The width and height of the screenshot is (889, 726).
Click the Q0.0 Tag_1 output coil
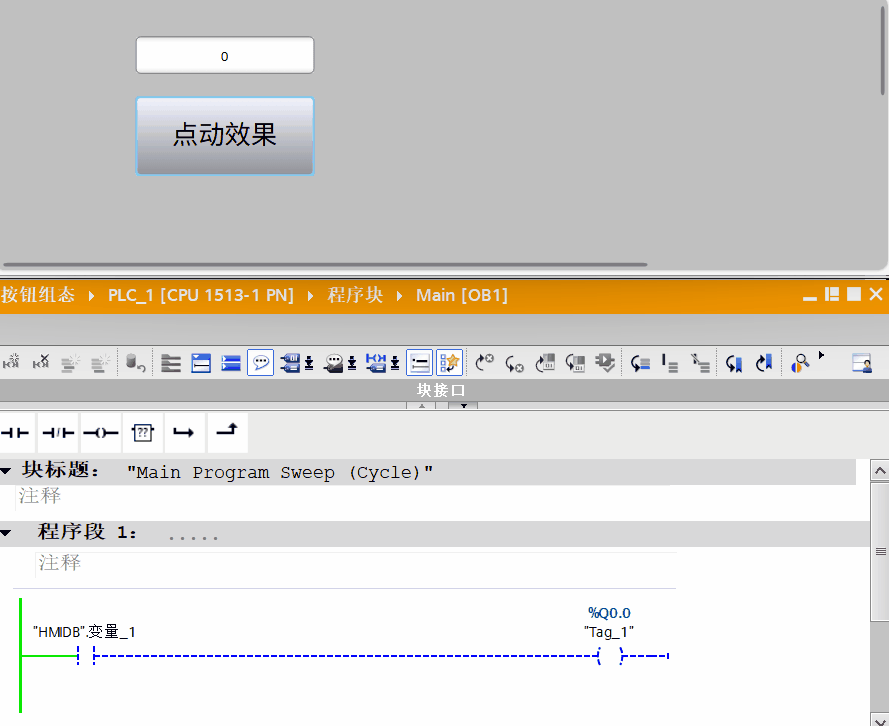point(609,656)
